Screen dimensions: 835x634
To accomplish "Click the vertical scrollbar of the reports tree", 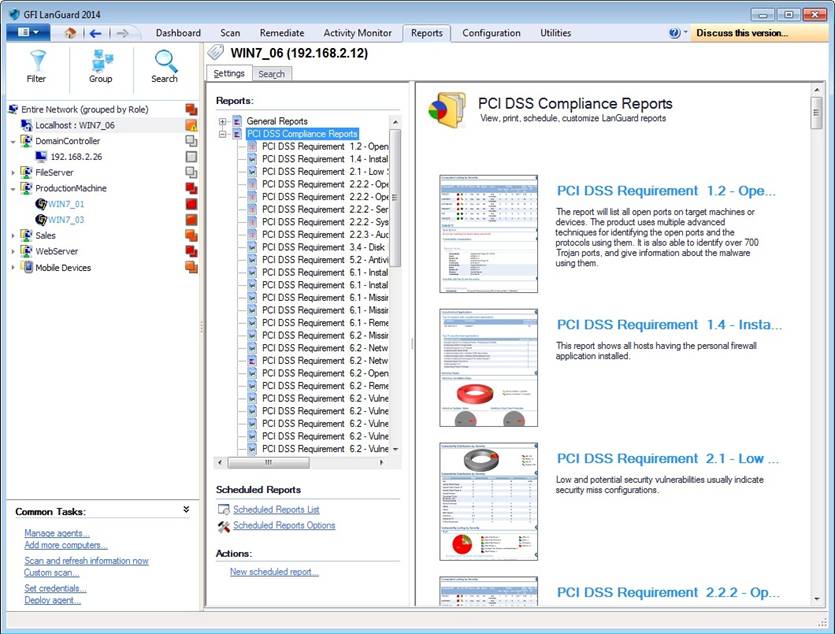I will [x=395, y=198].
